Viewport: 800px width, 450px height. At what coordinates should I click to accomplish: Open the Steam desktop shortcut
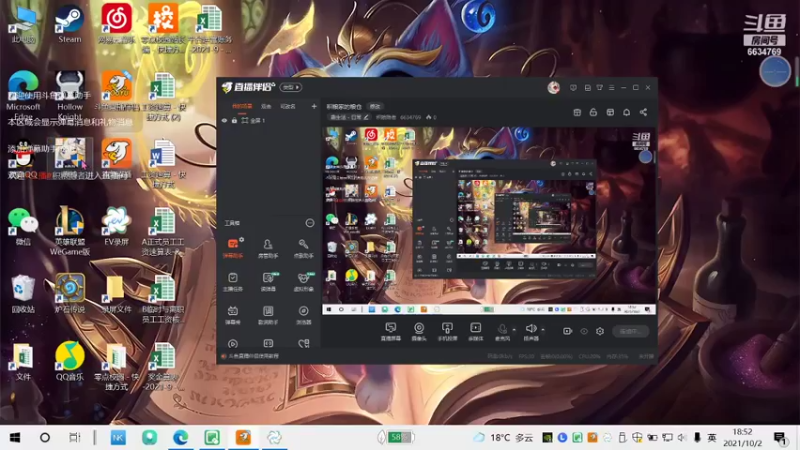[x=69, y=24]
